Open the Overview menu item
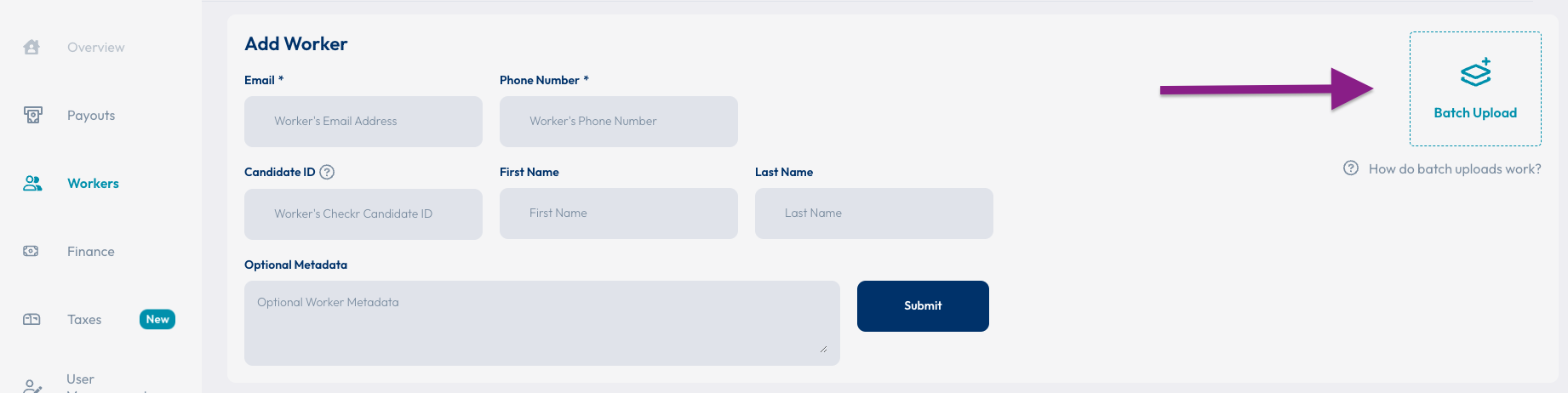The height and width of the screenshot is (393, 1568). (95, 48)
